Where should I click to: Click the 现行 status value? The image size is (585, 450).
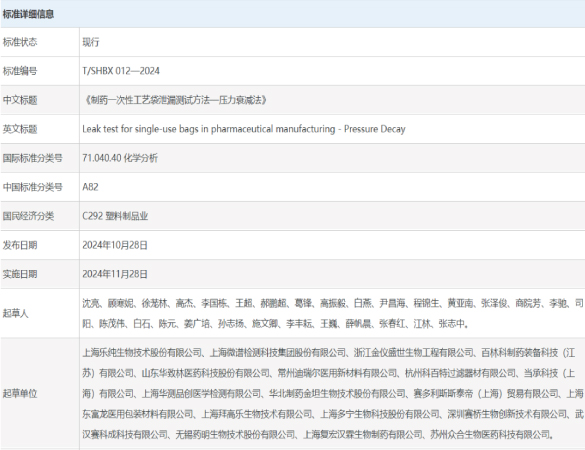91,42
